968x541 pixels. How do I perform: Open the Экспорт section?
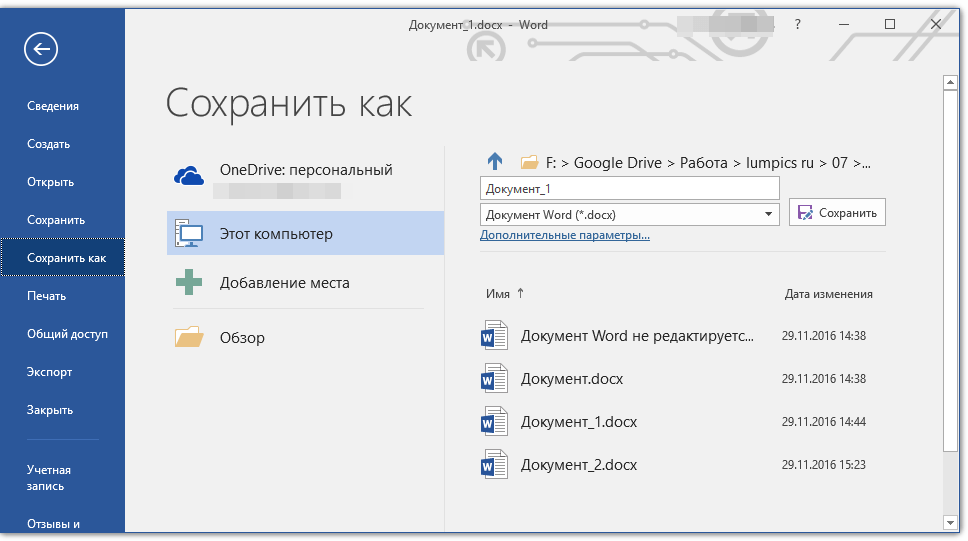coord(50,372)
